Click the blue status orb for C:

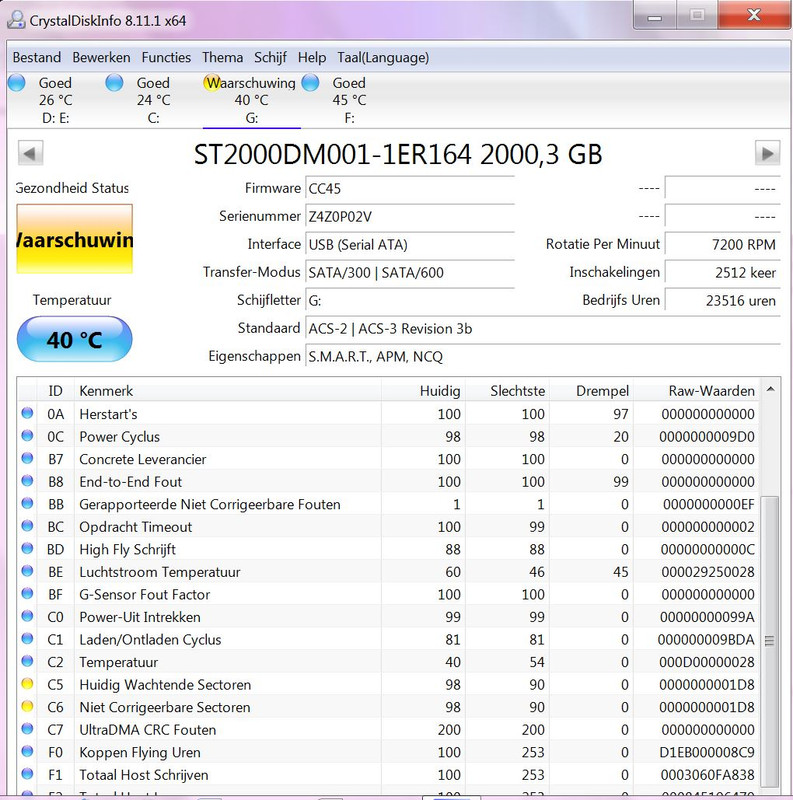114,83
